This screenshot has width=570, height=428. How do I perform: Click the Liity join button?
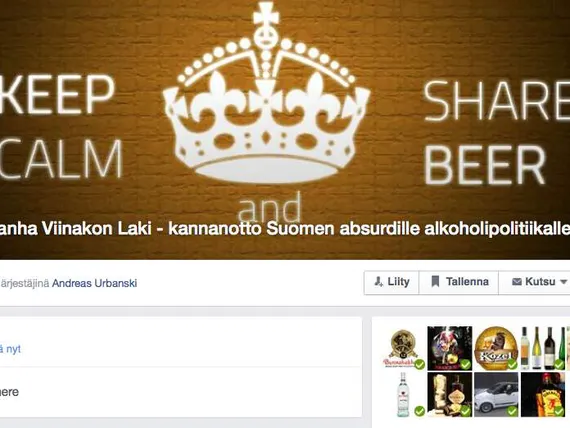coord(392,282)
